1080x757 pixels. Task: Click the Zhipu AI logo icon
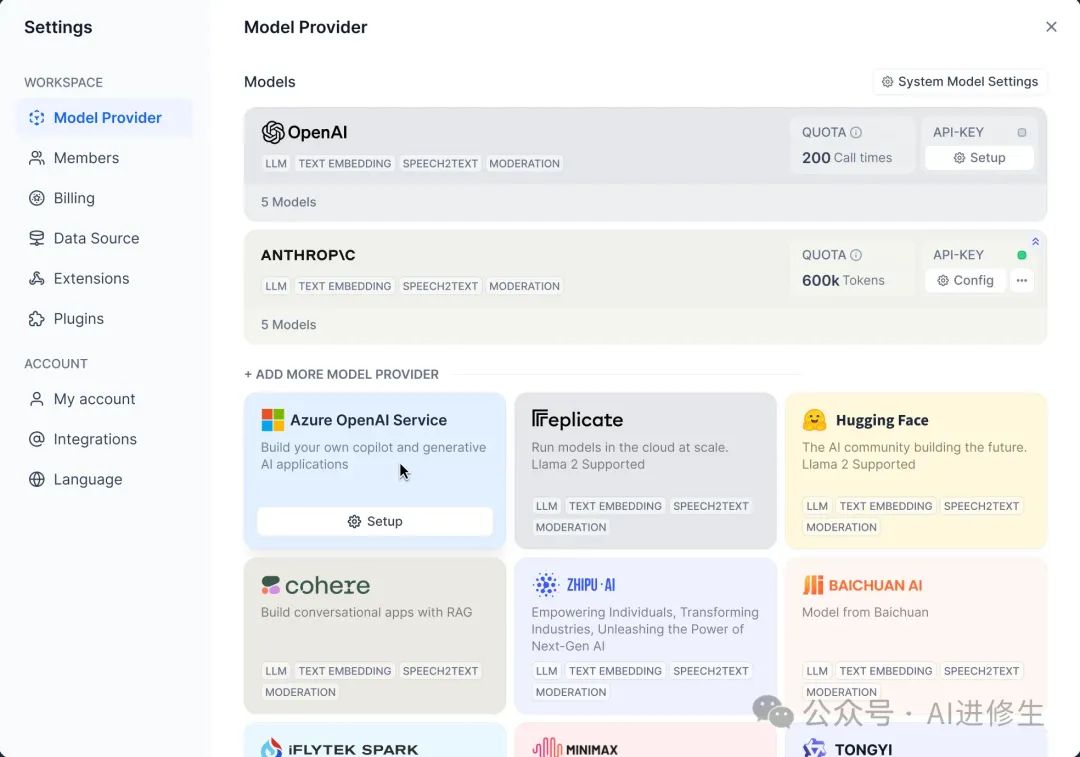(x=545, y=585)
